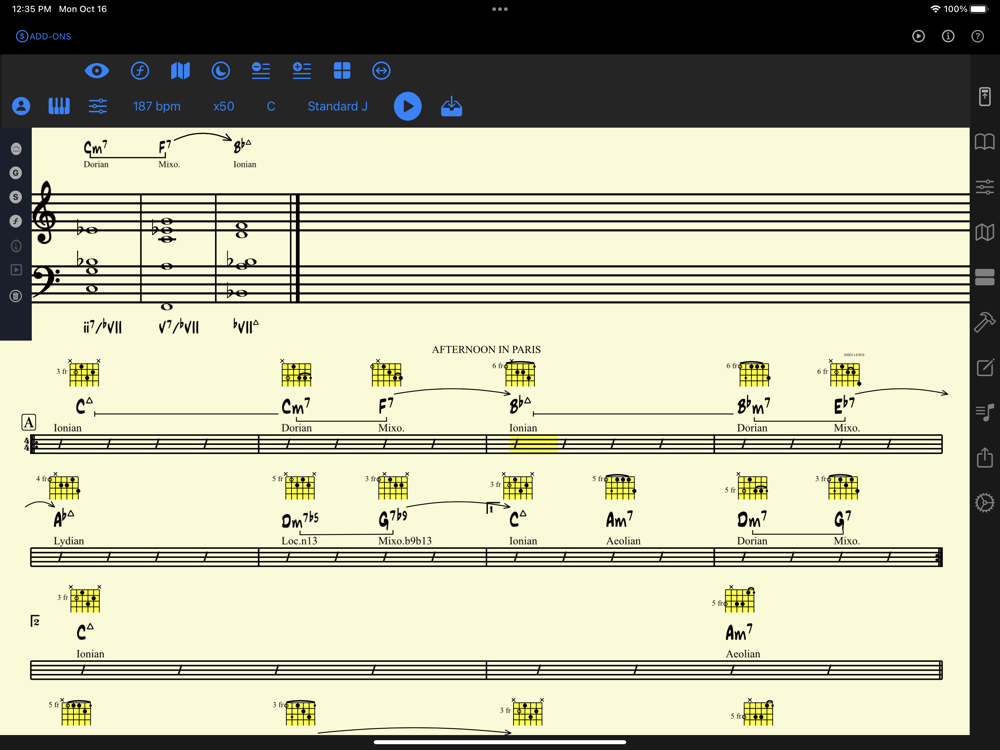Select the G7b9 chord symbol
The image size is (1000, 750).
[393, 518]
